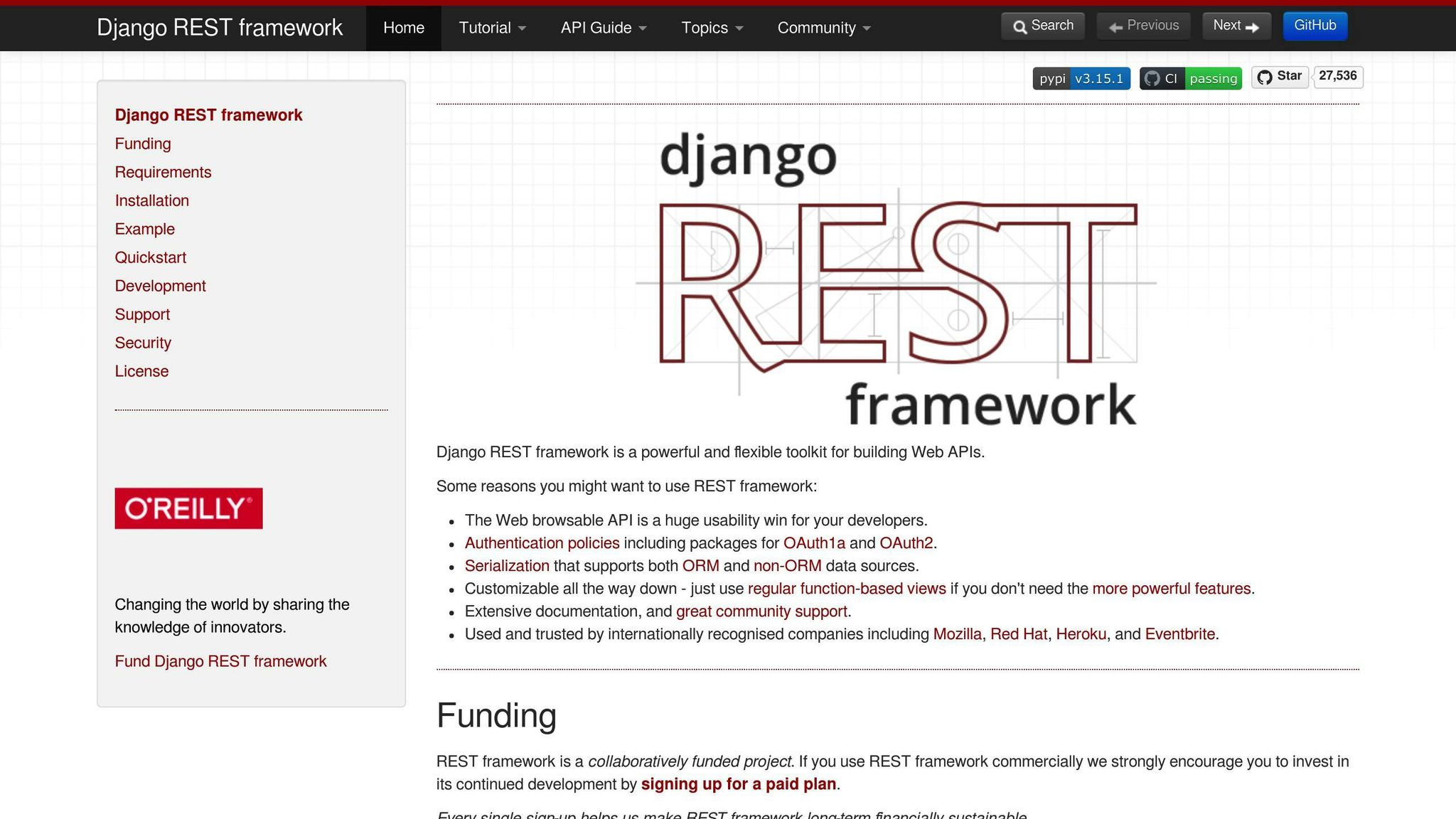Open the signing up for a paid plan link
This screenshot has width=1456, height=819.
(x=739, y=784)
